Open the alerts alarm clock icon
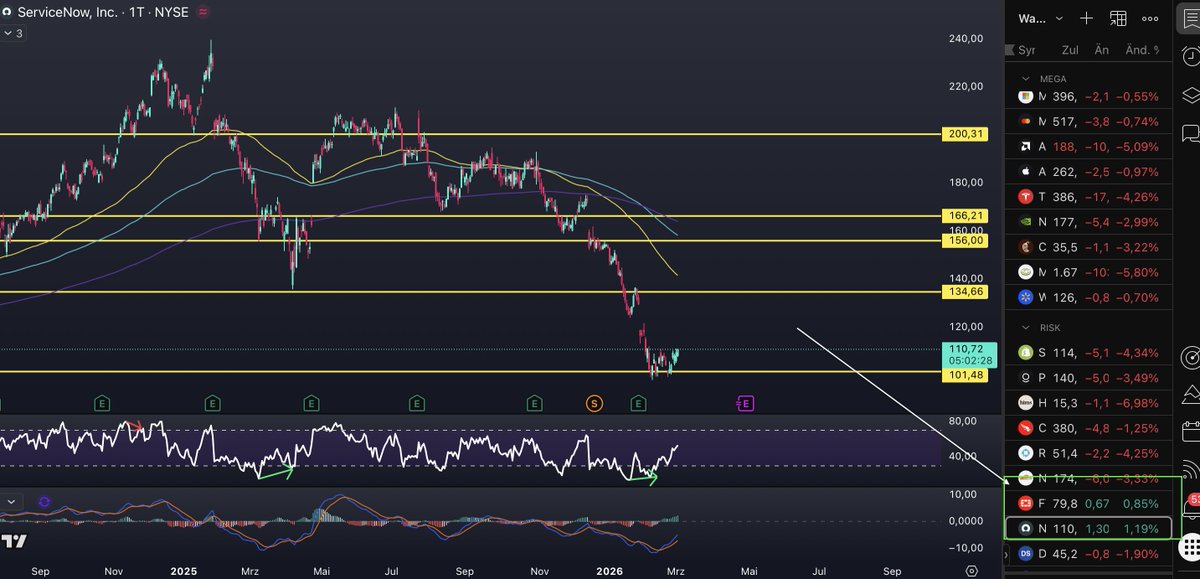 (x=1190, y=56)
